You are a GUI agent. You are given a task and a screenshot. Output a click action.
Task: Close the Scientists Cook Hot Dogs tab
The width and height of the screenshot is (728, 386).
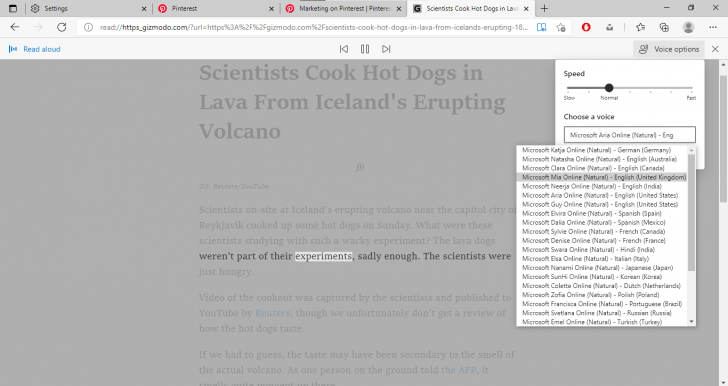526,8
